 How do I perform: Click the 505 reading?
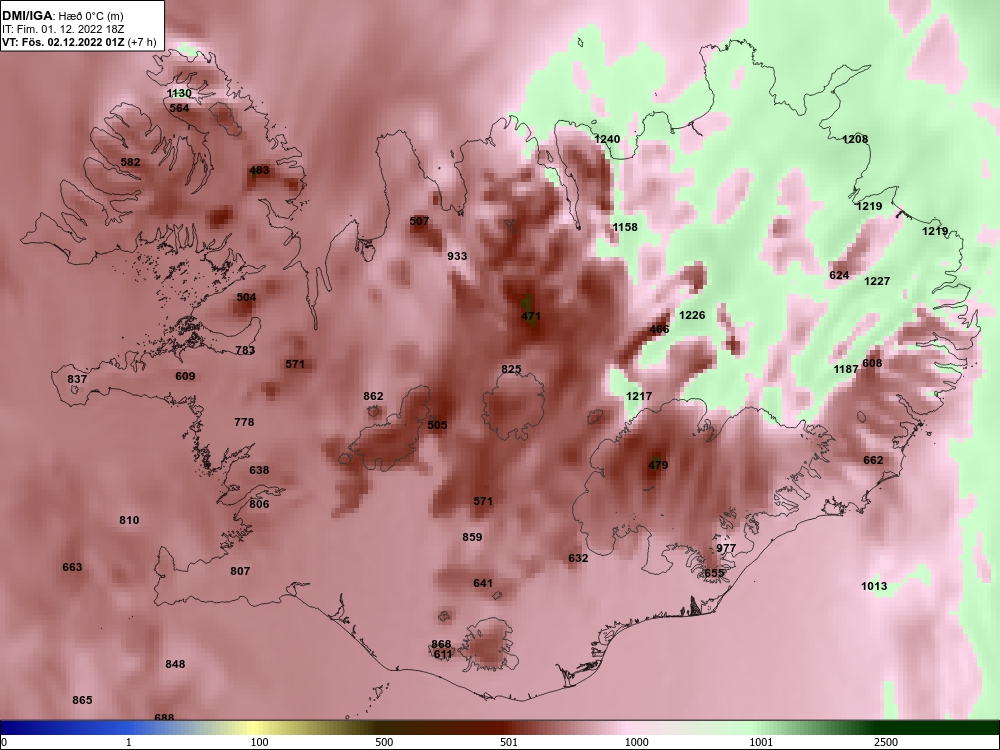coord(438,425)
